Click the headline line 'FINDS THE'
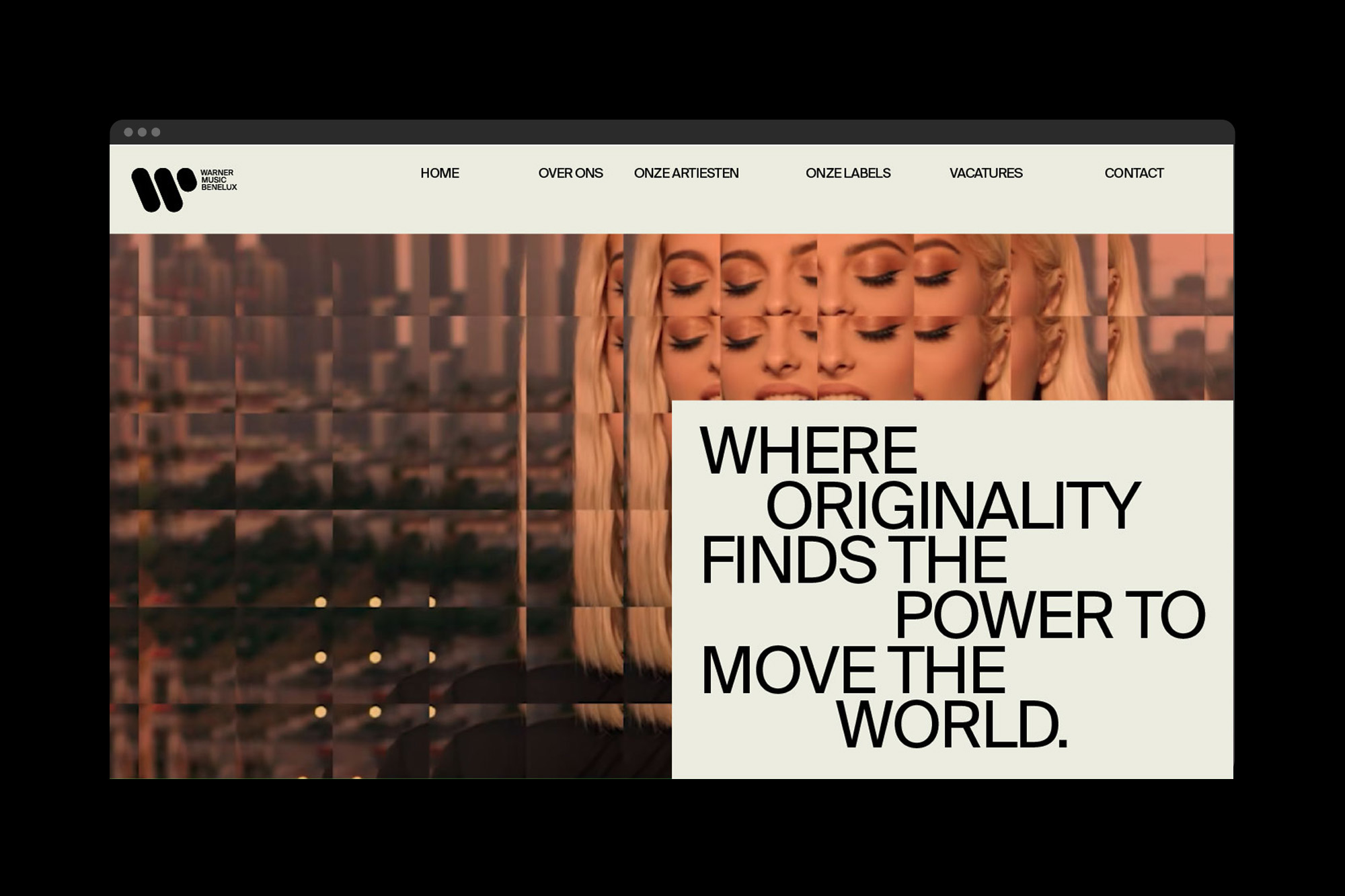Image resolution: width=1345 pixels, height=896 pixels. click(854, 560)
